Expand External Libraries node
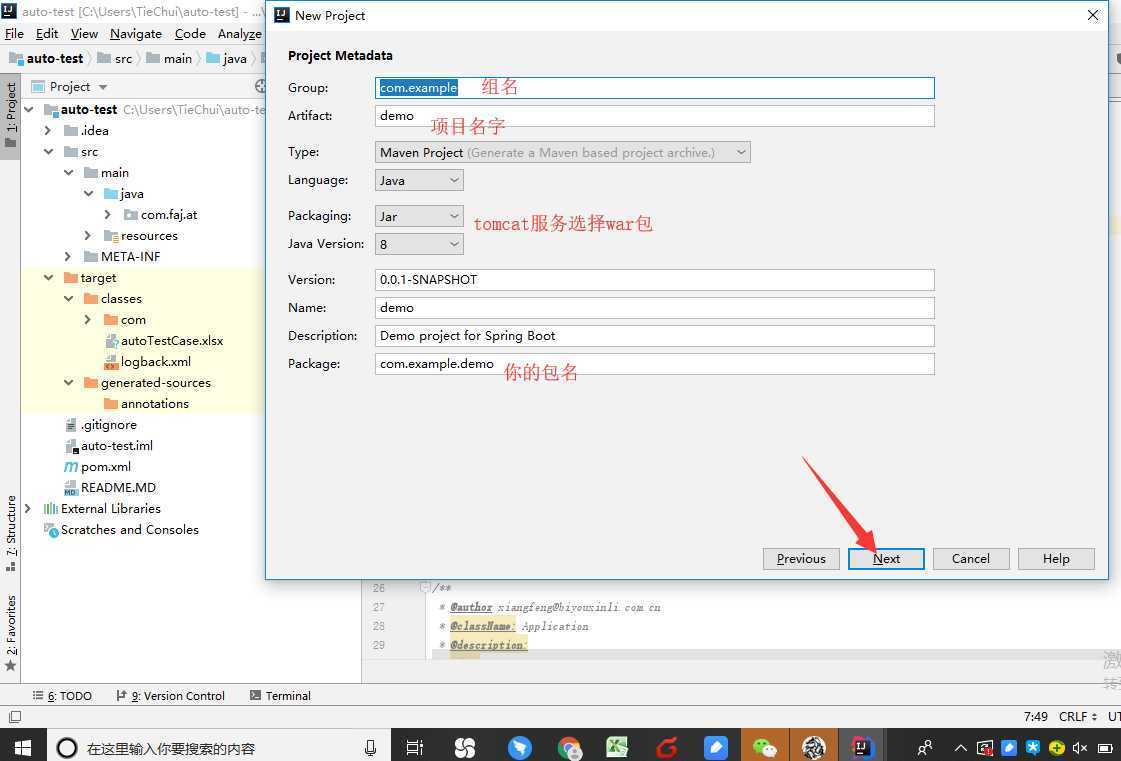Screen dimensions: 1121x761 click(x=28, y=509)
